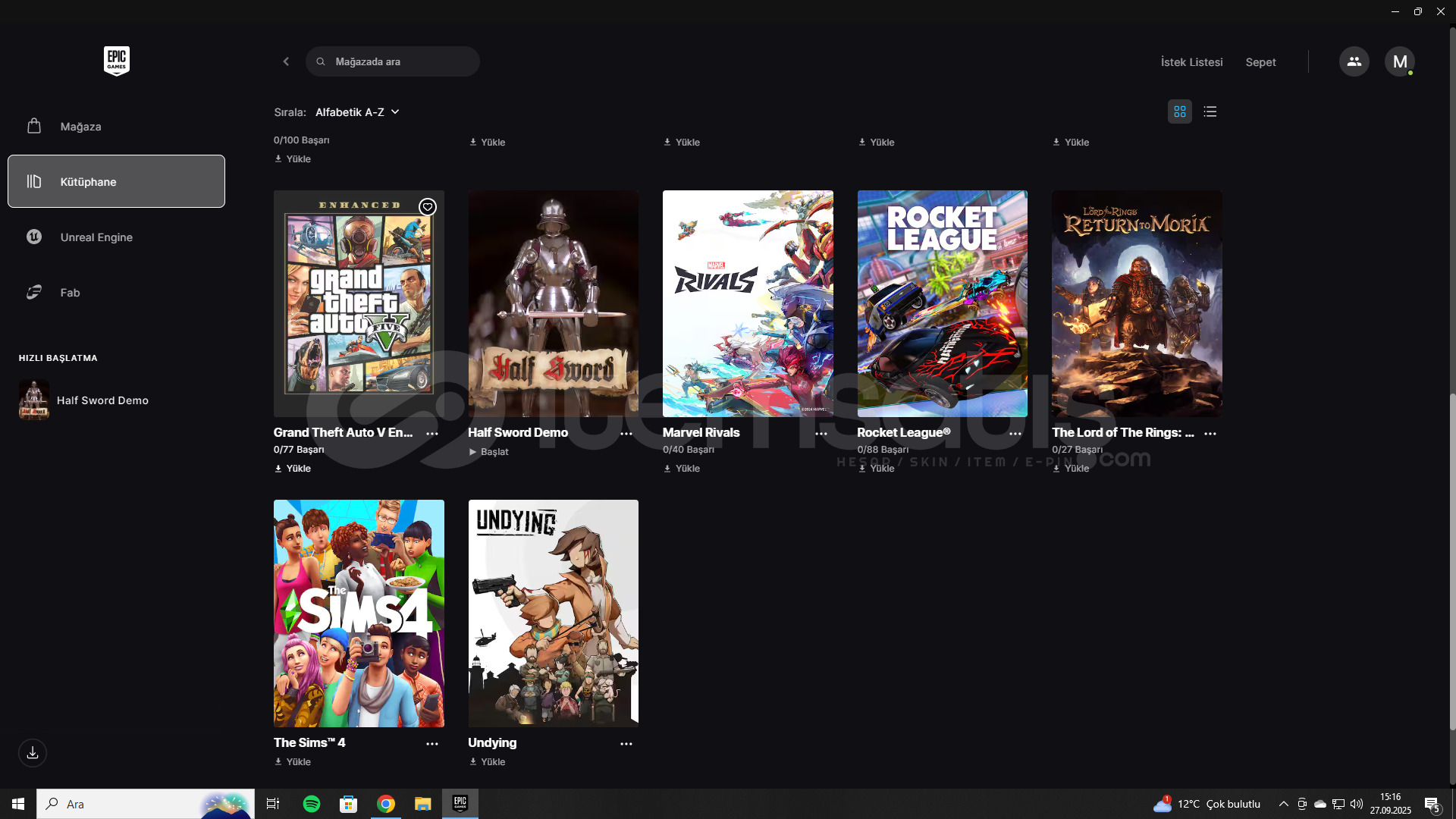Open the Unreal Engine sidebar section
This screenshot has height=819, width=1456.
coord(96,237)
